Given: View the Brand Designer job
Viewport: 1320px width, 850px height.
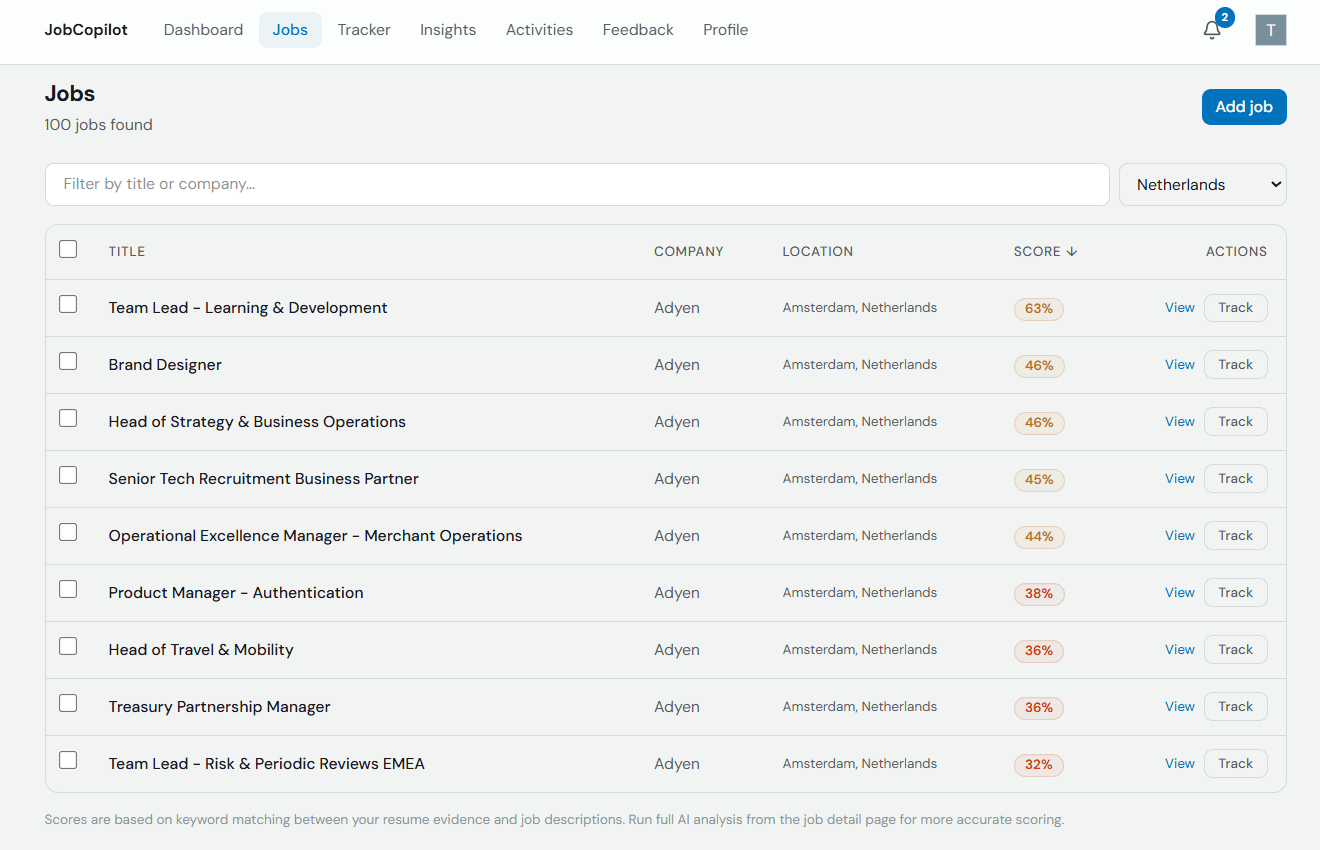Looking at the screenshot, I should pyautogui.click(x=1179, y=365).
